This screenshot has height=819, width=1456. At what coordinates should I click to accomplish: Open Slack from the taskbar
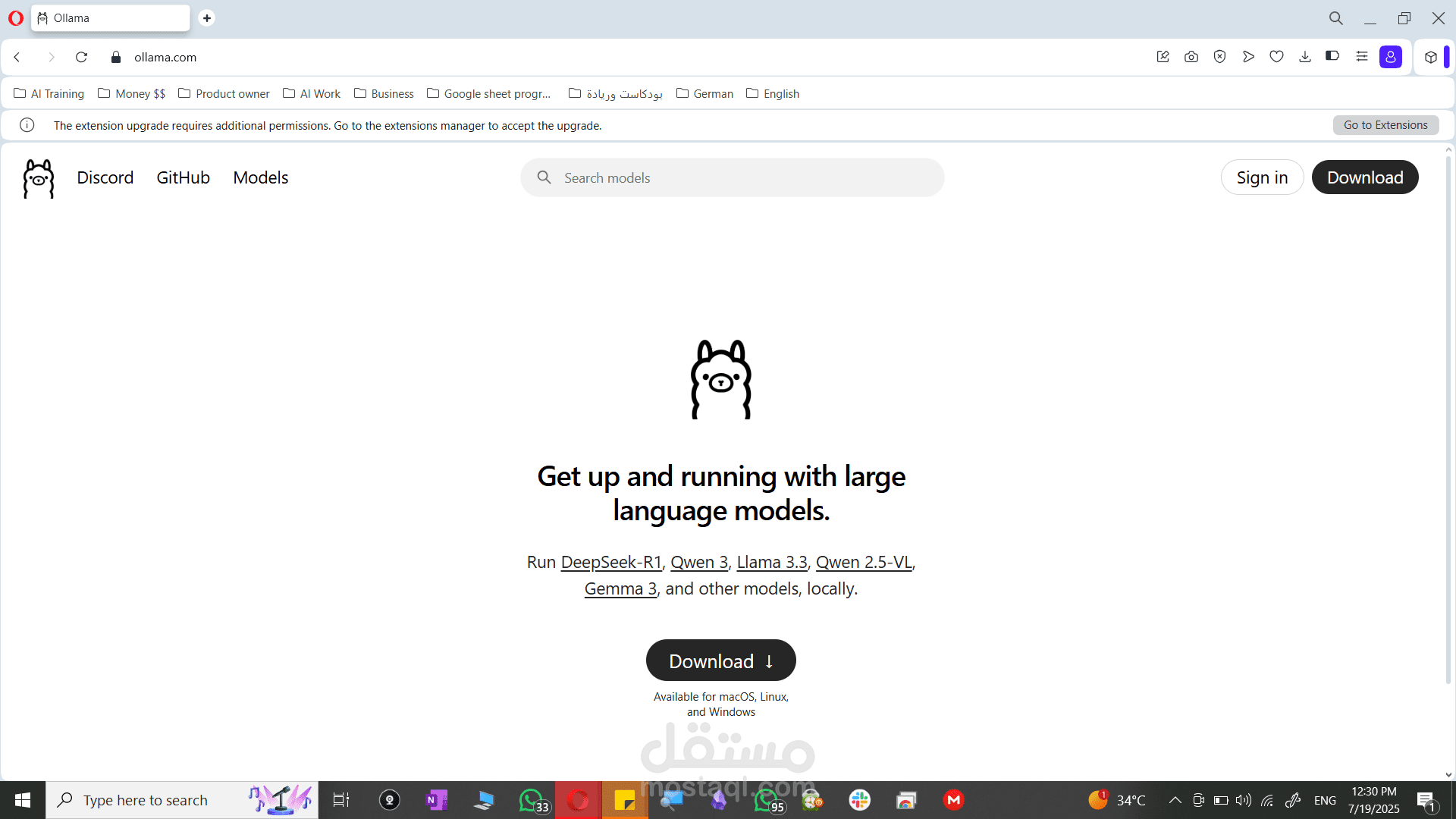pos(859,800)
